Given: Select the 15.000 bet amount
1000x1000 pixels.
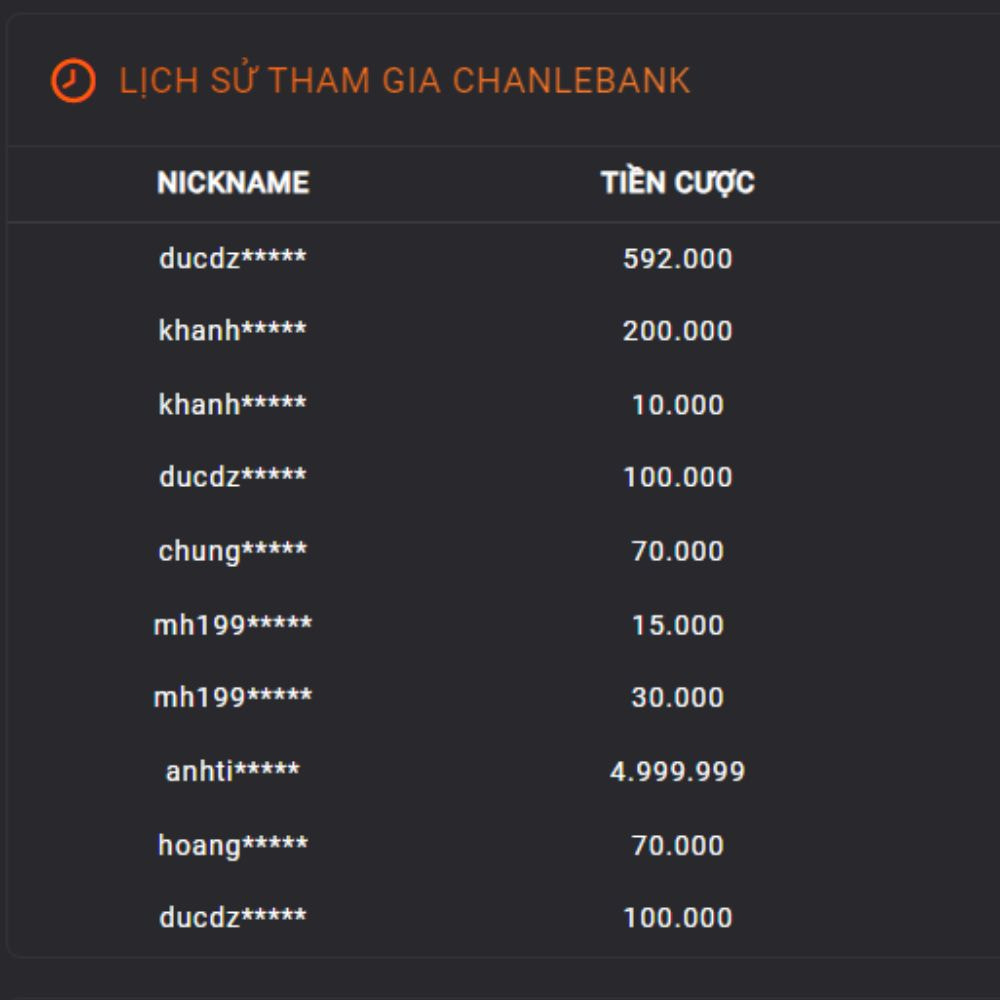Looking at the screenshot, I should [677, 625].
